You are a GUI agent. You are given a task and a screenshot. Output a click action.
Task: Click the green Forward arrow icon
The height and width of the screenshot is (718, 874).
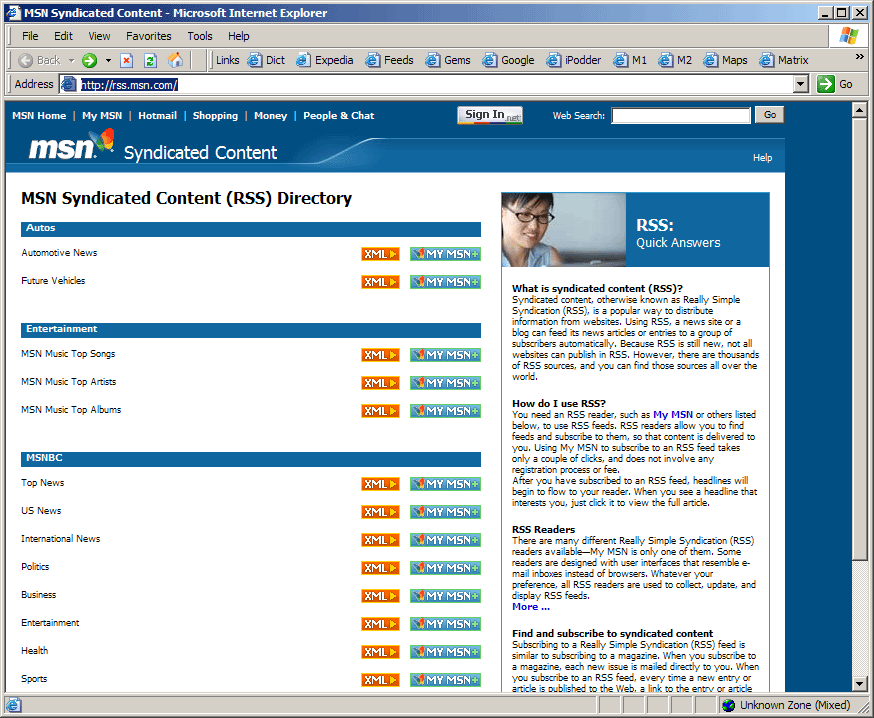pyautogui.click(x=89, y=60)
